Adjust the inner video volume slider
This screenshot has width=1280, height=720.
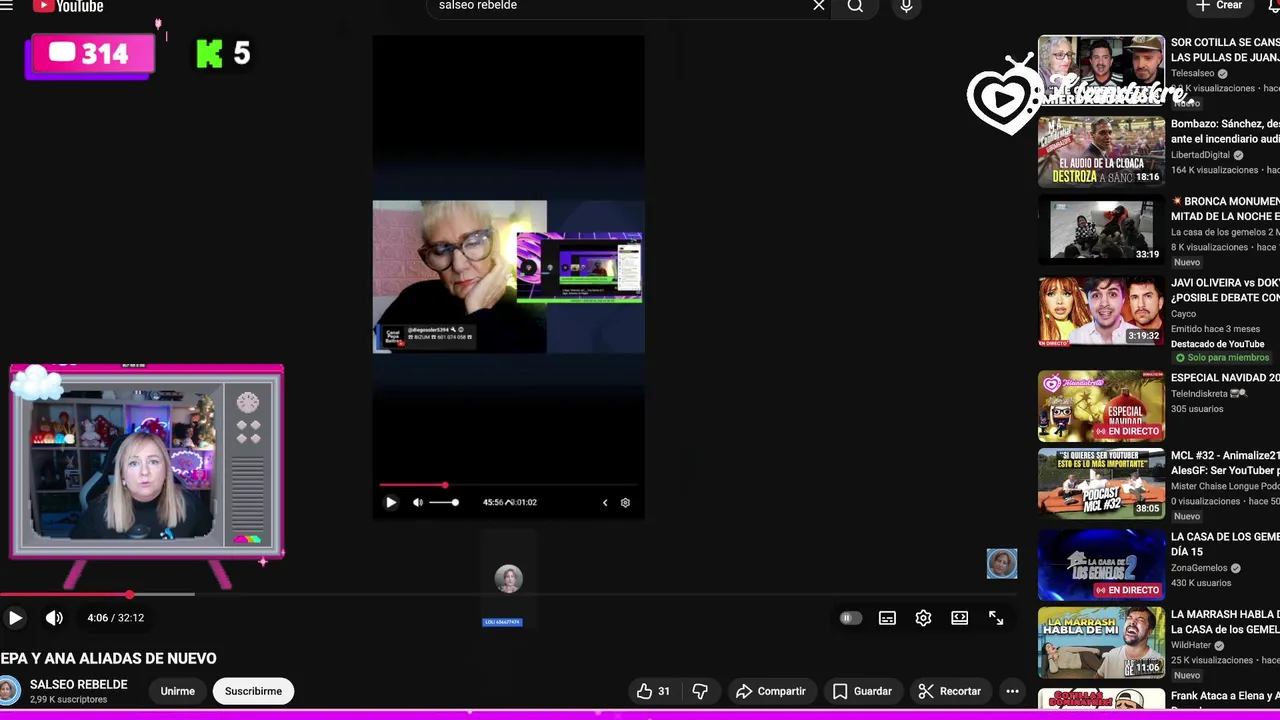444,502
